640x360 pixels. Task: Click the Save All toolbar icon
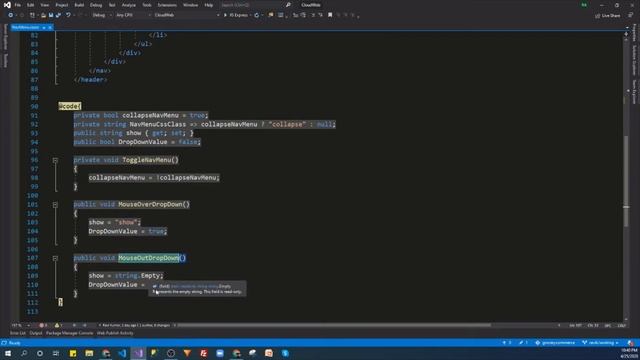click(58, 15)
